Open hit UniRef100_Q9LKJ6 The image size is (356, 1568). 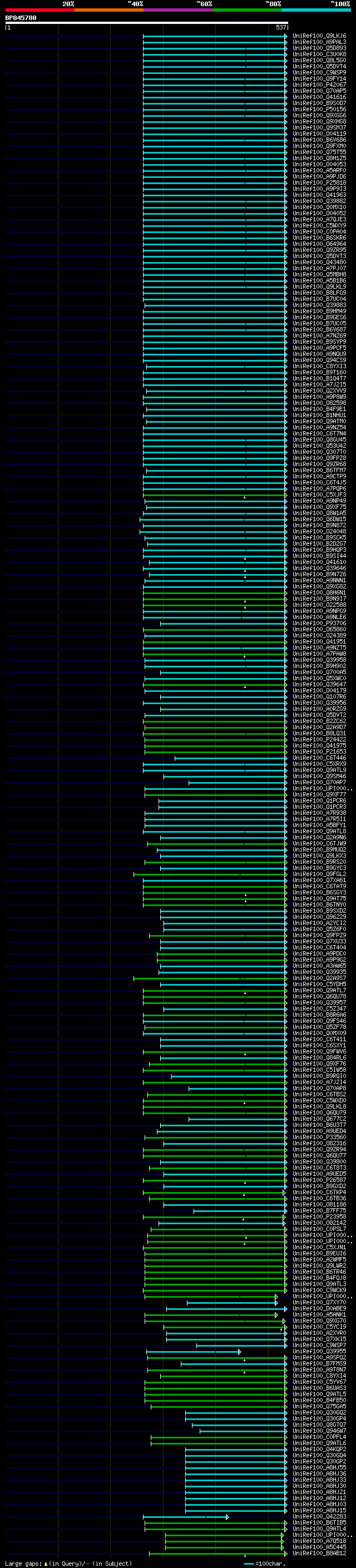point(319,36)
